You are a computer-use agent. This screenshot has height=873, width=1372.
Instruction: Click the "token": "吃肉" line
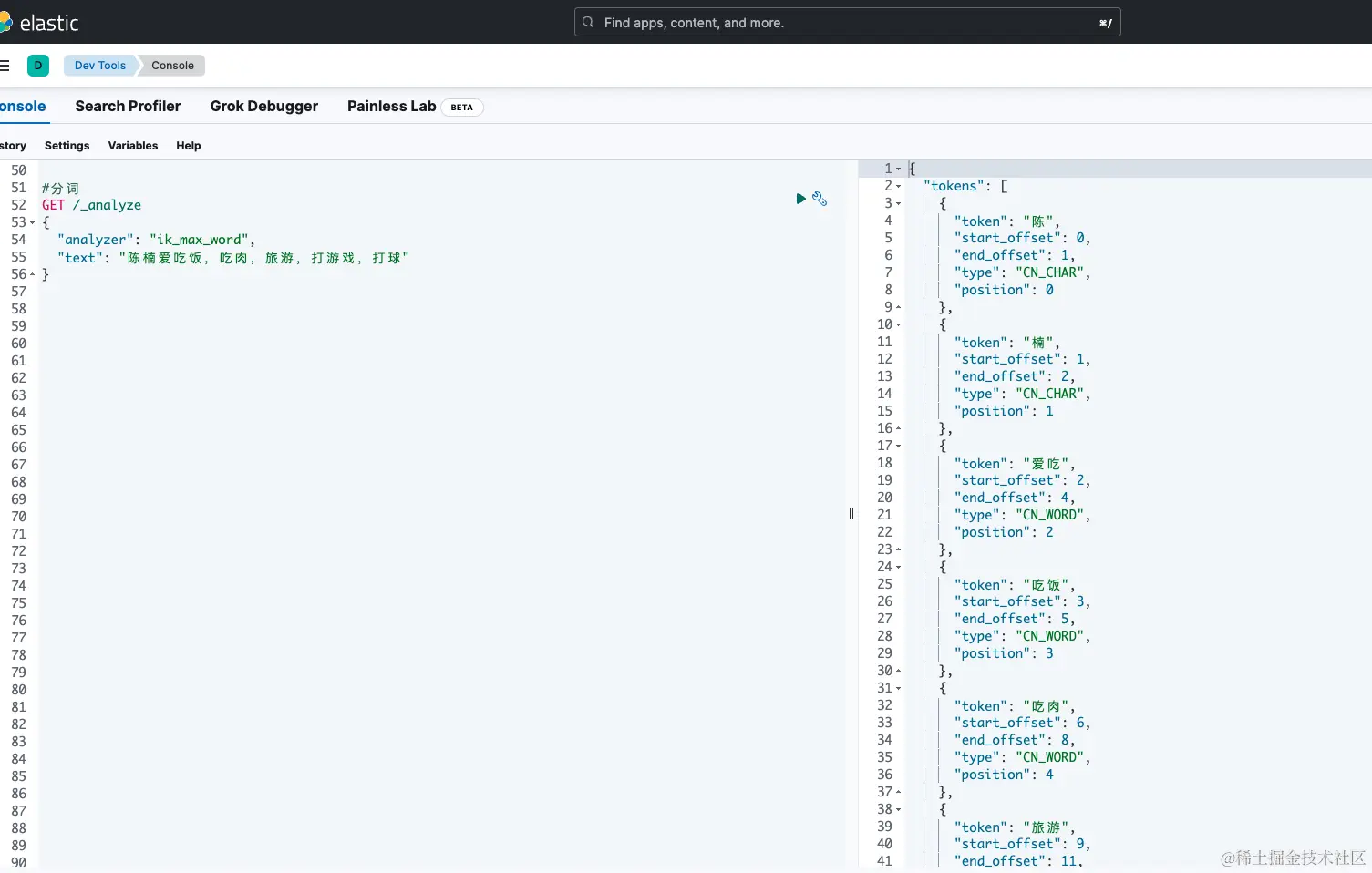click(x=1015, y=706)
